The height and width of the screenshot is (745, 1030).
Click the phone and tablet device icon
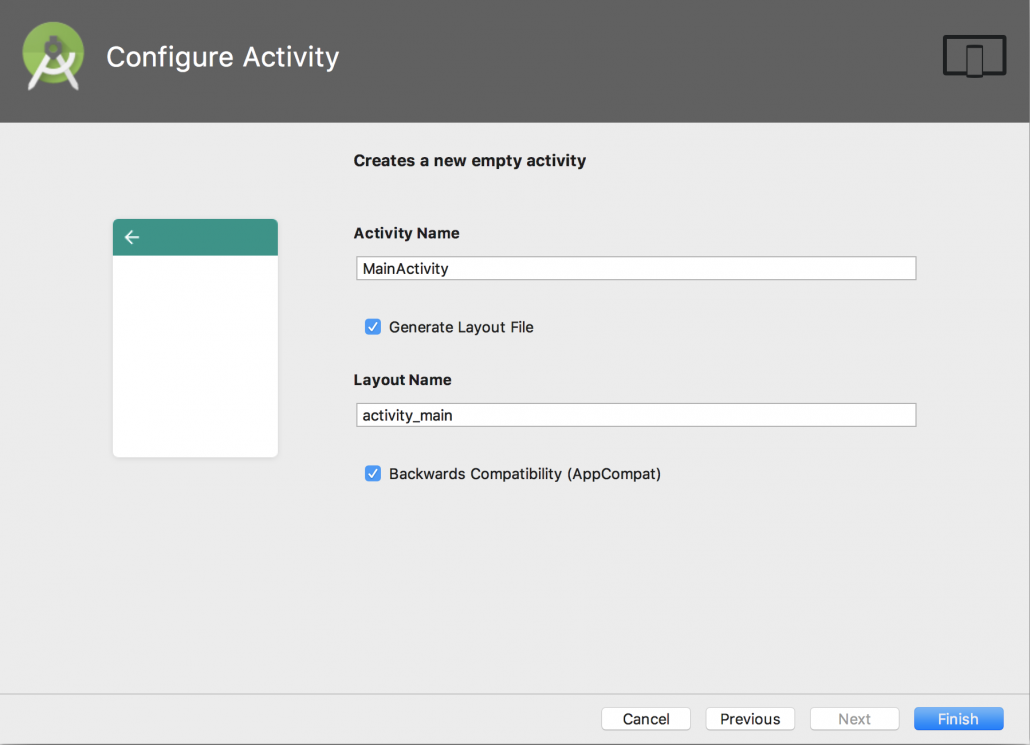pyautogui.click(x=974, y=57)
